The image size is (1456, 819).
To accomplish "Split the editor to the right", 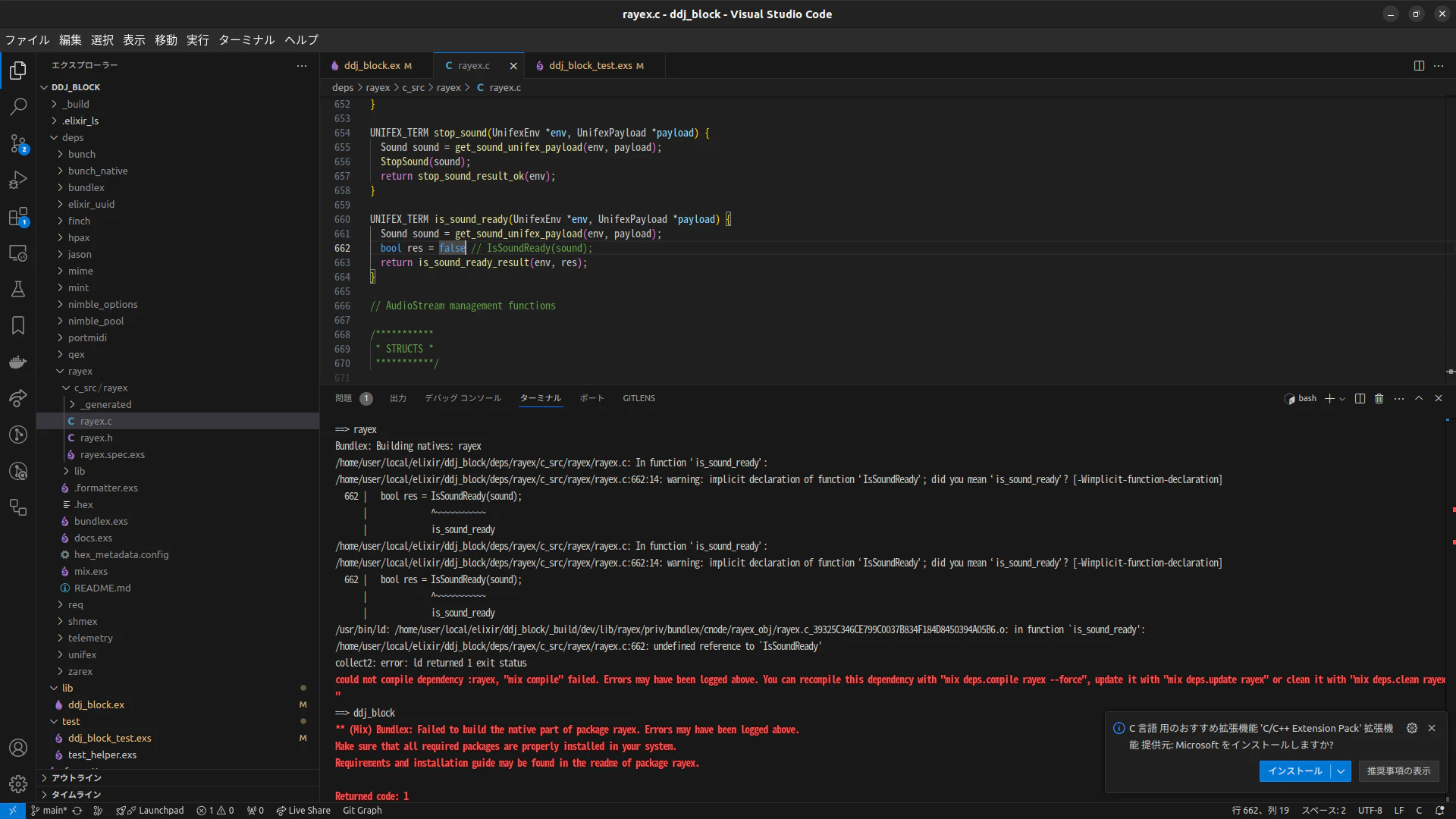I will tap(1419, 66).
